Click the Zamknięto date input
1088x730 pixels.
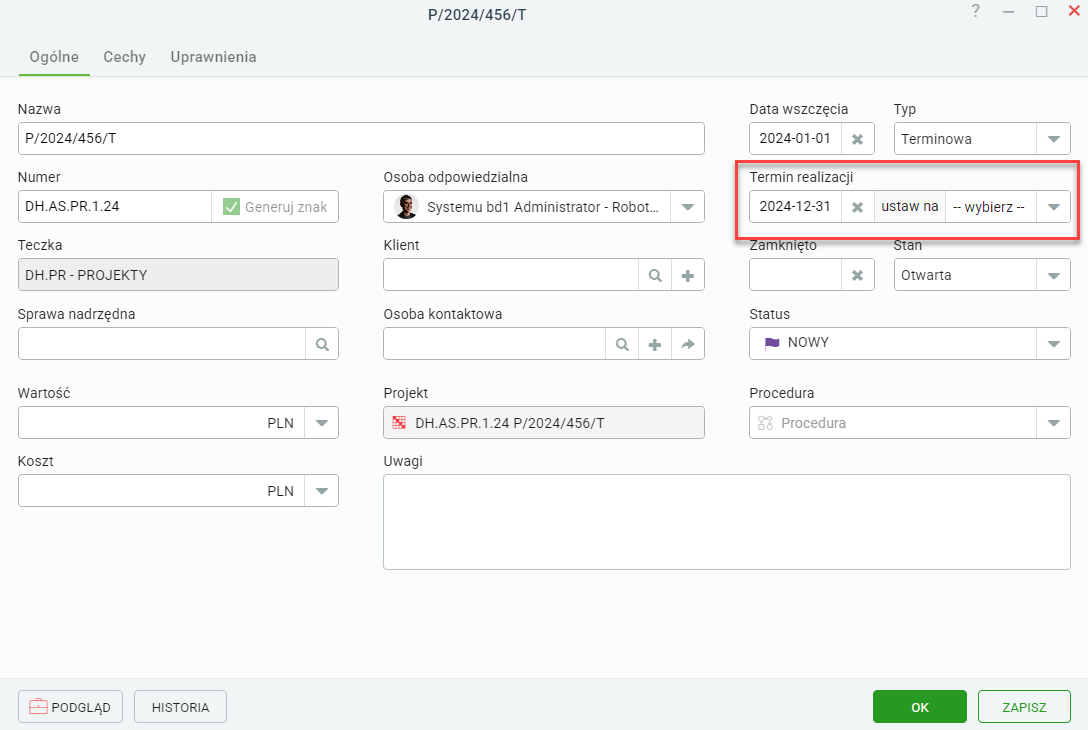[796, 275]
